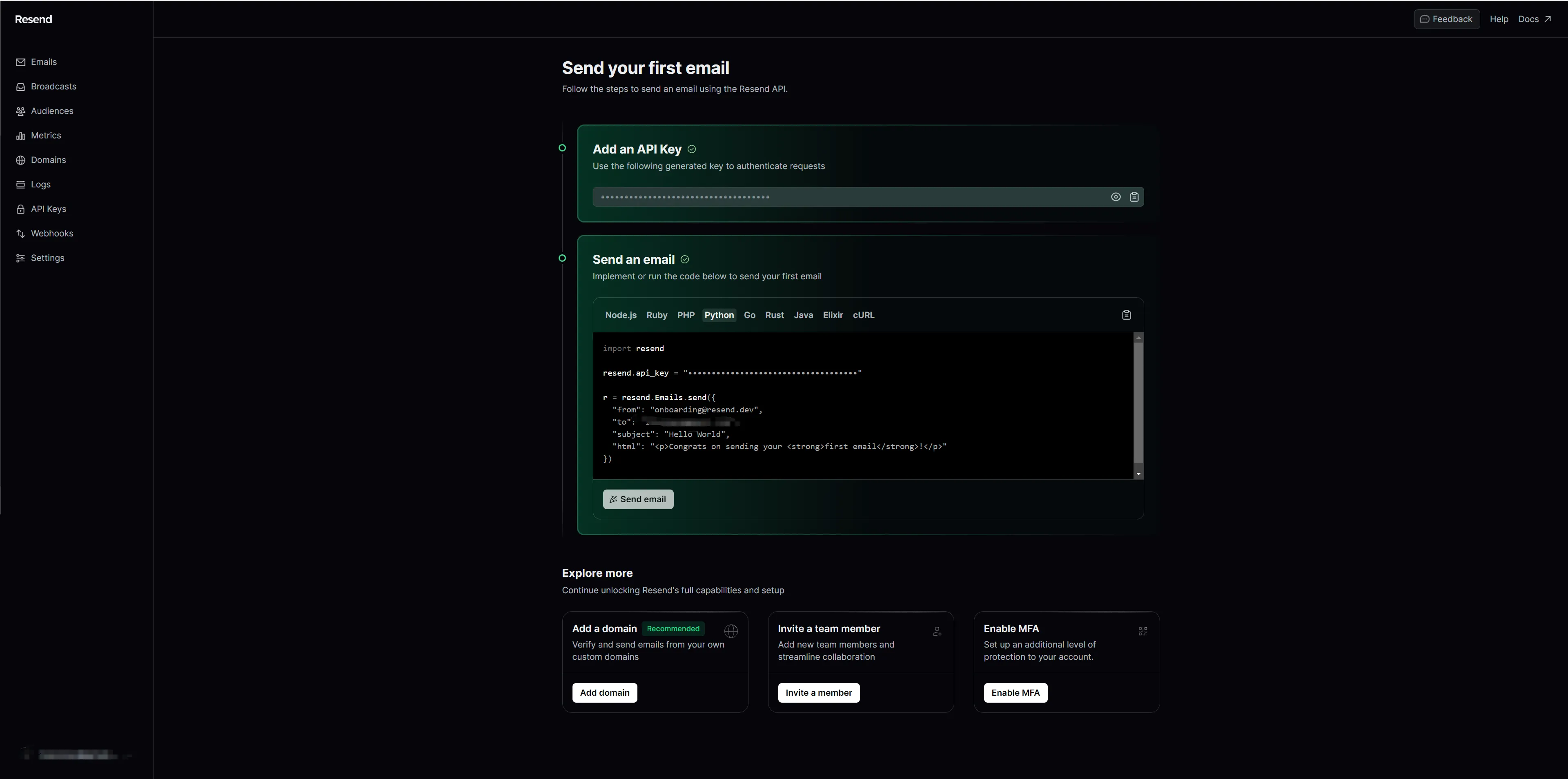This screenshot has width=1568, height=779.
Task: Reveal the hidden API key with eye icon
Action: coord(1115,196)
